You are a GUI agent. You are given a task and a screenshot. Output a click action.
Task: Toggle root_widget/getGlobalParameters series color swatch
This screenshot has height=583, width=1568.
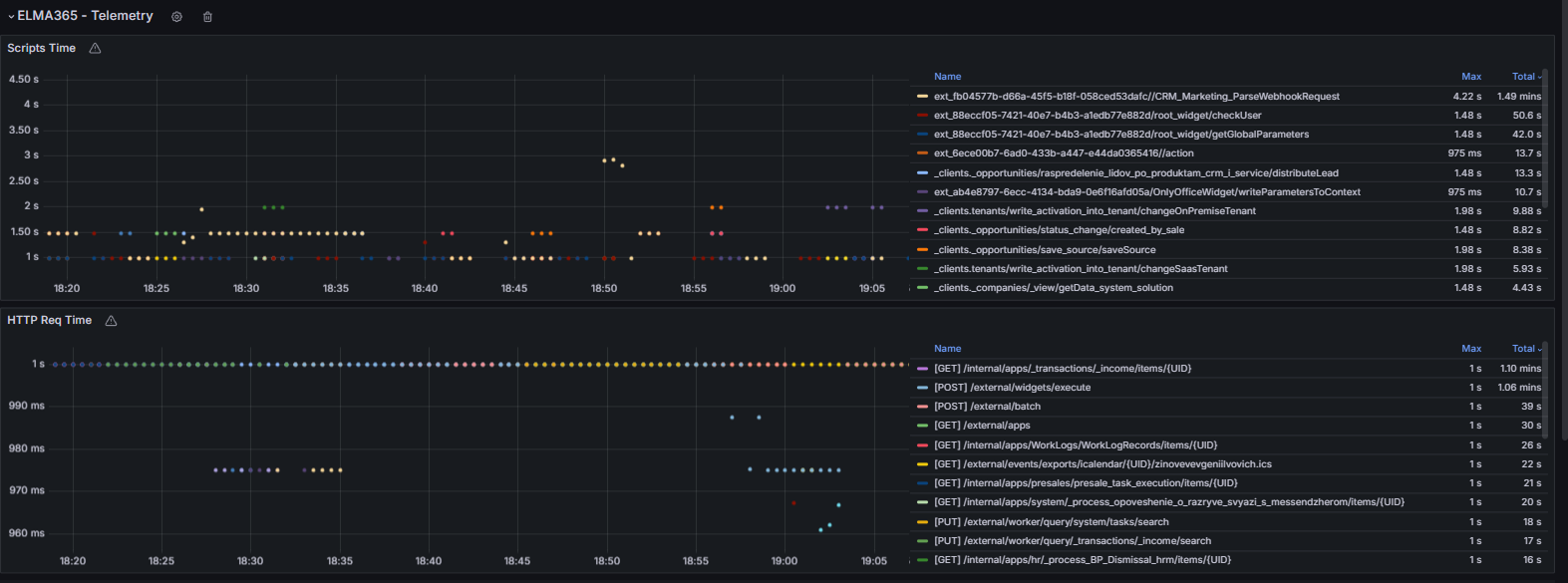(x=922, y=135)
